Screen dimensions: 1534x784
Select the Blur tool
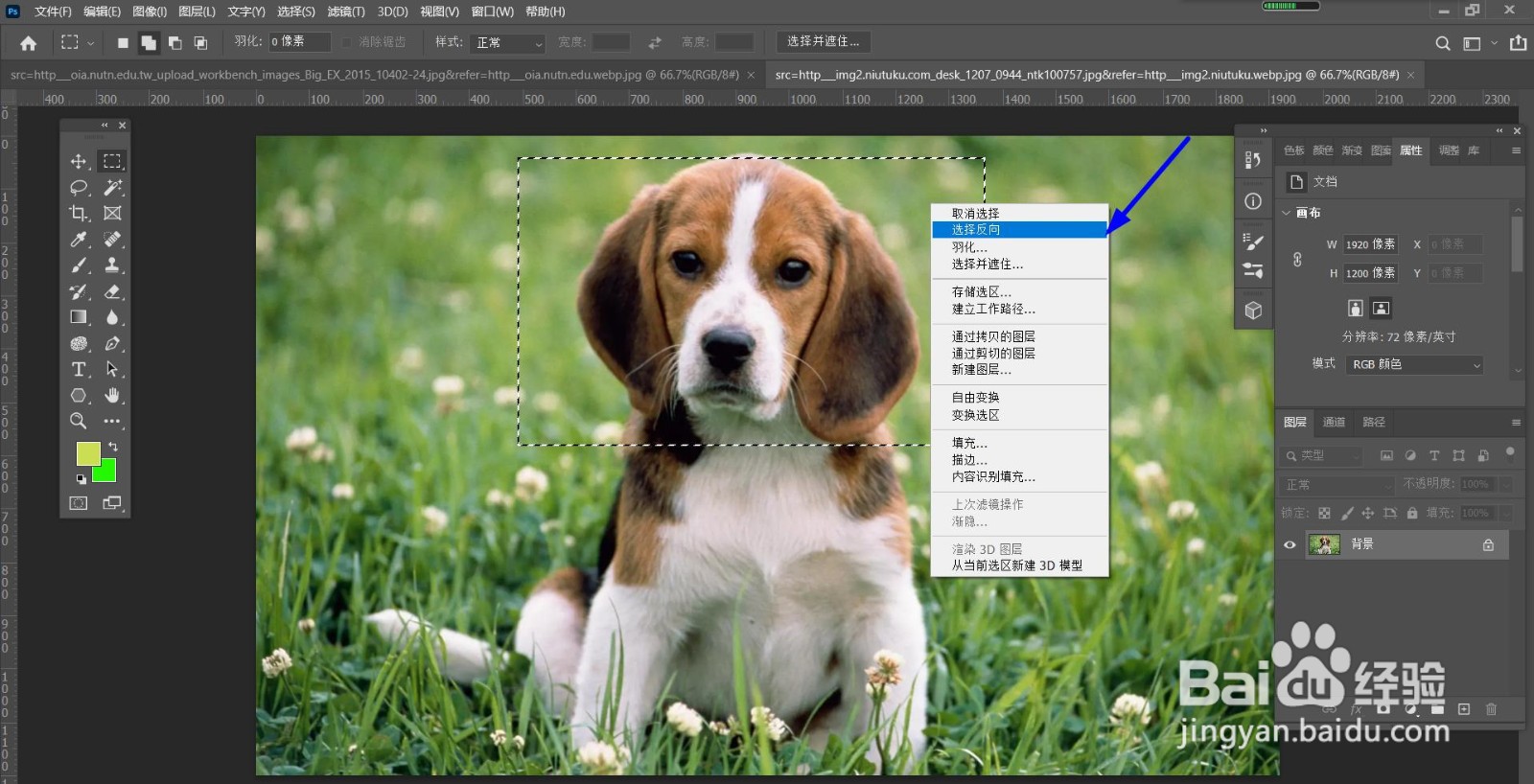tap(112, 317)
